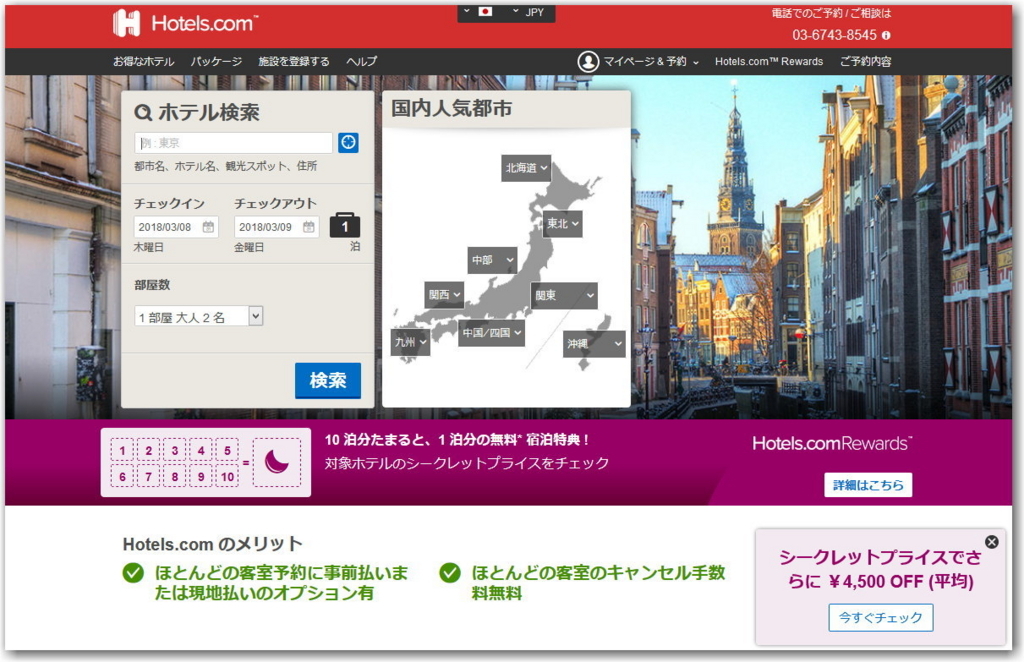Click the Hotels.com logo

tap(185, 24)
